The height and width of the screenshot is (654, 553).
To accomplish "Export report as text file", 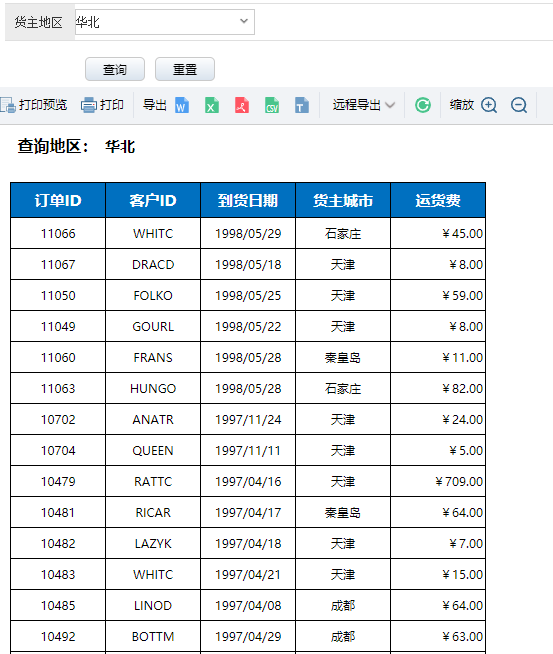I will pyautogui.click(x=302, y=105).
